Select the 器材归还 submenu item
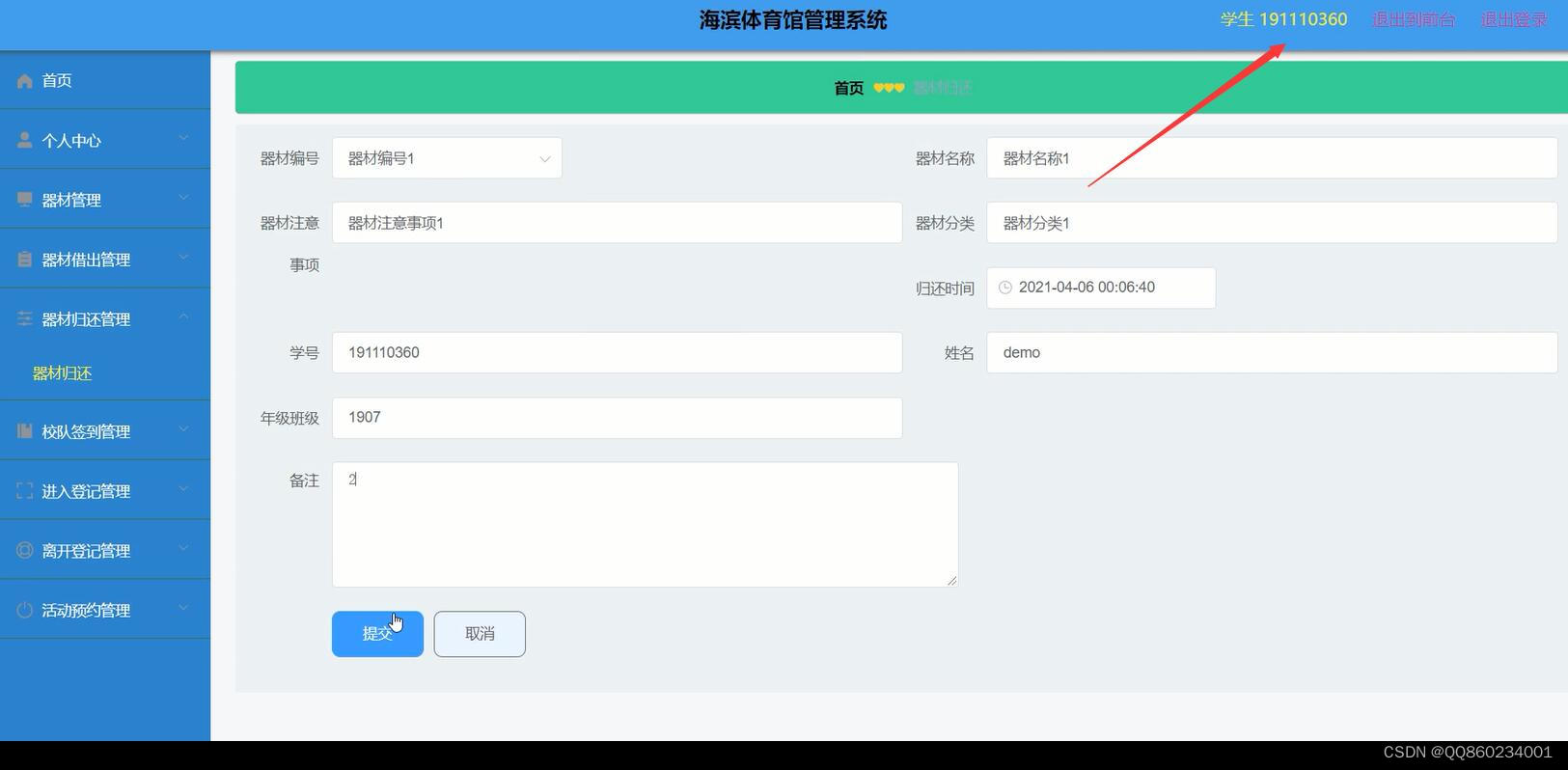 tap(63, 373)
